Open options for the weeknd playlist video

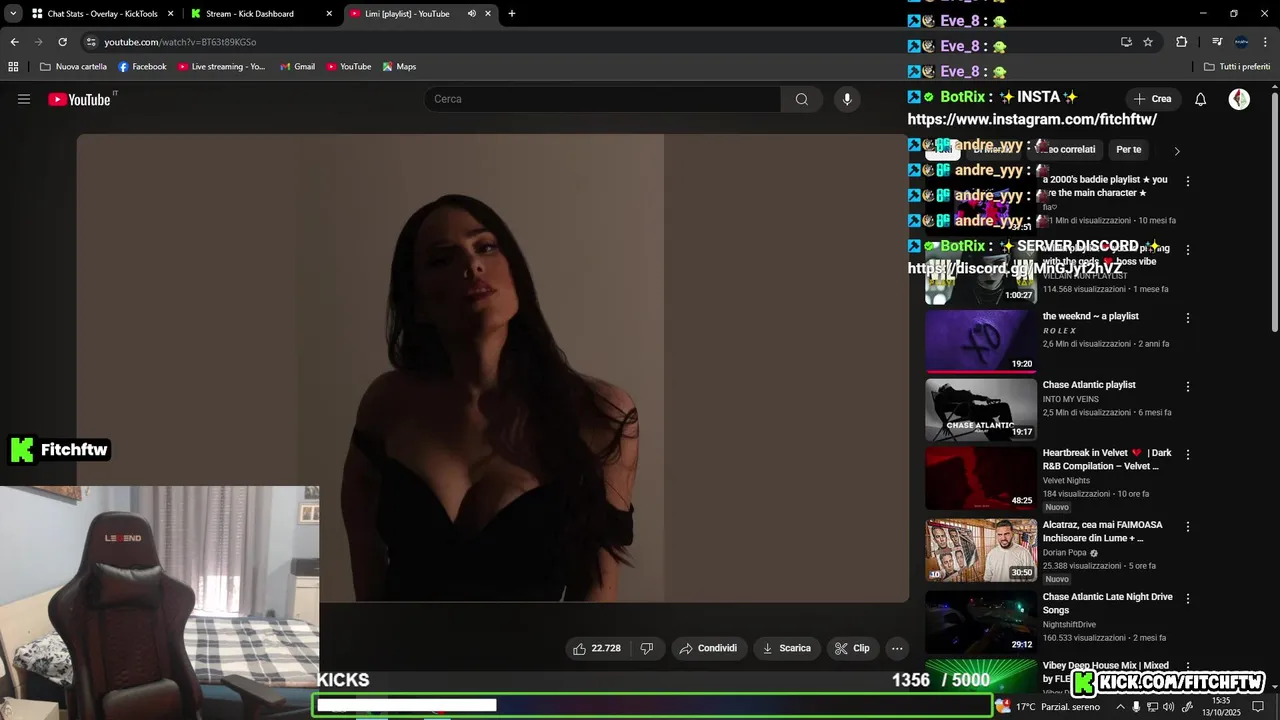pyautogui.click(x=1188, y=318)
